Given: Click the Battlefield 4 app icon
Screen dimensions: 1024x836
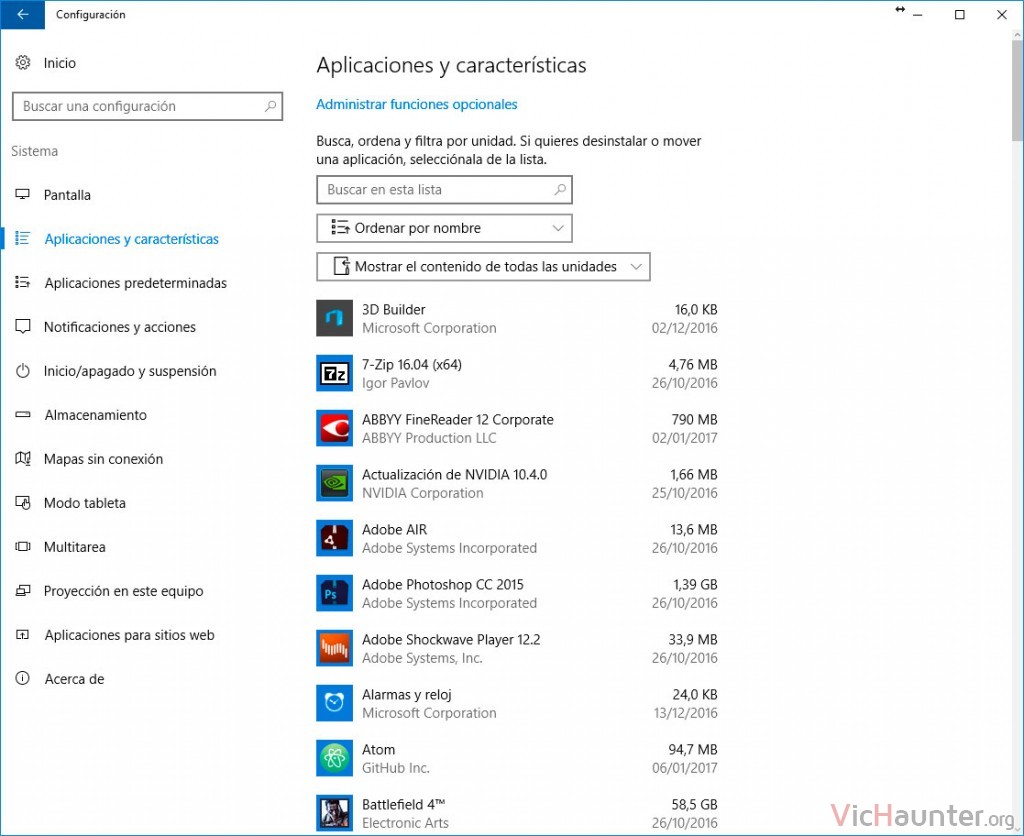Looking at the screenshot, I should tap(334, 813).
